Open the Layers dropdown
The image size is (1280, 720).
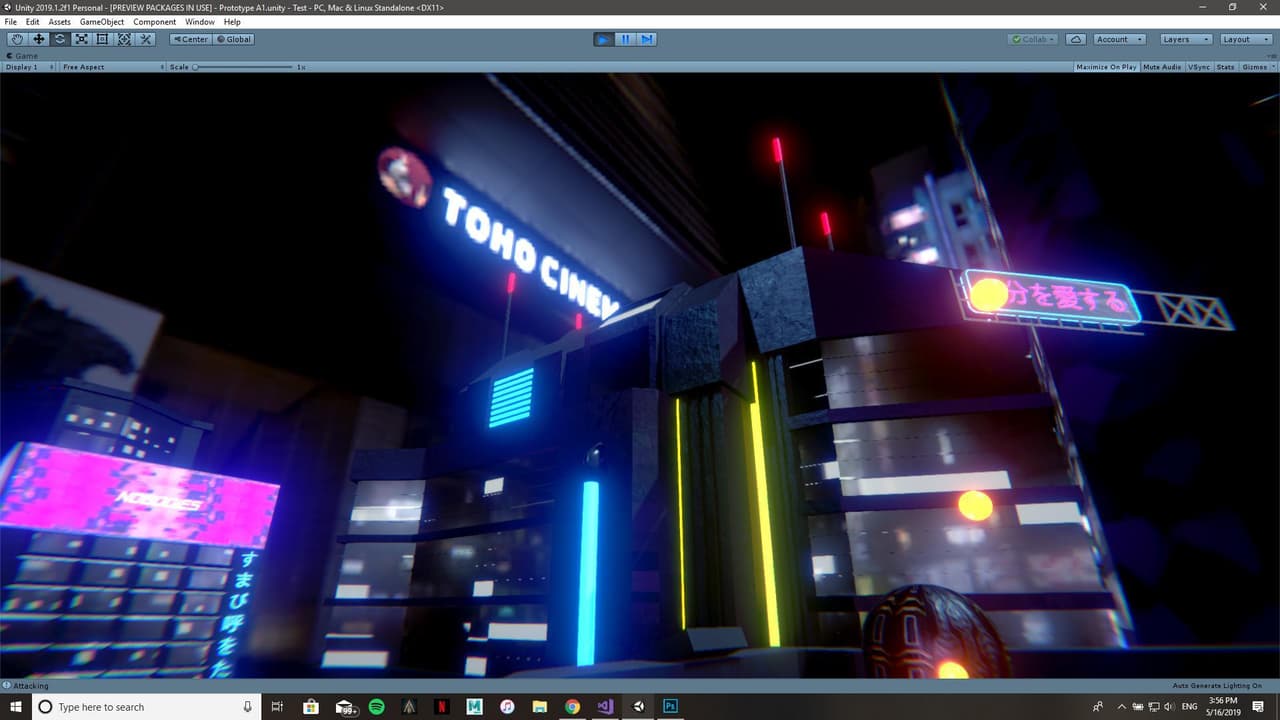pos(1185,39)
